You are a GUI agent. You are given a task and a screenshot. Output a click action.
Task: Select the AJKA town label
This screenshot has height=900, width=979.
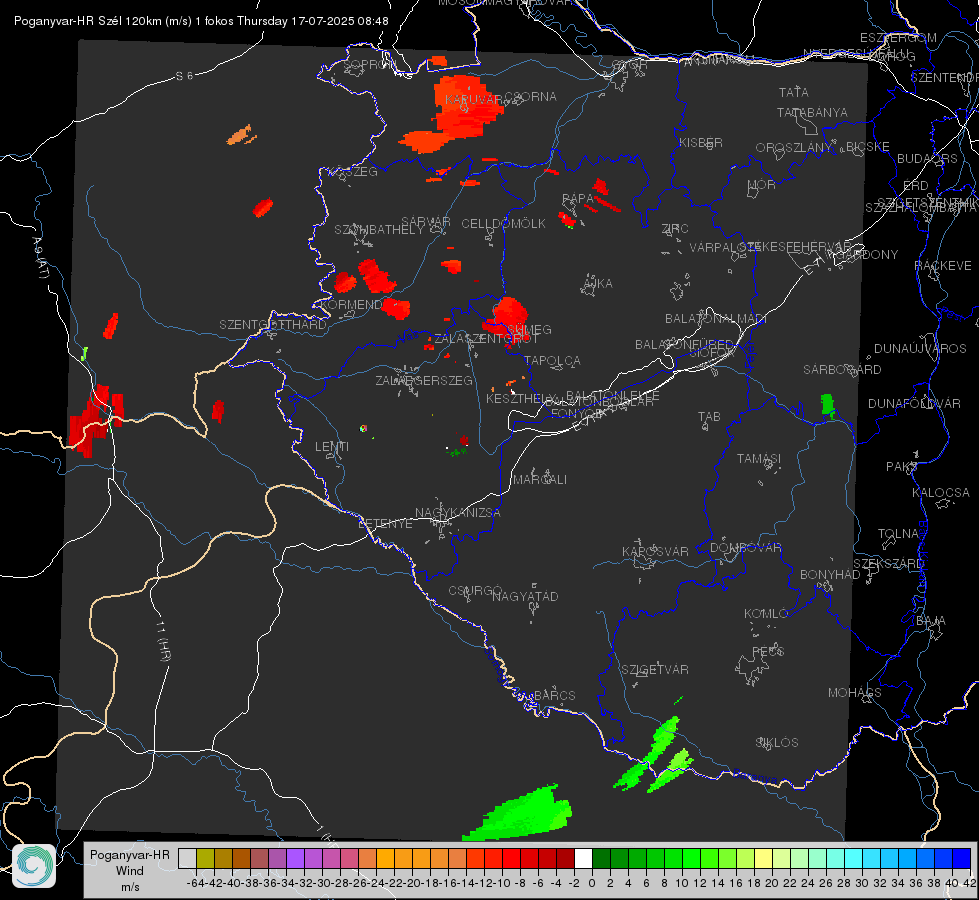pyautogui.click(x=598, y=283)
